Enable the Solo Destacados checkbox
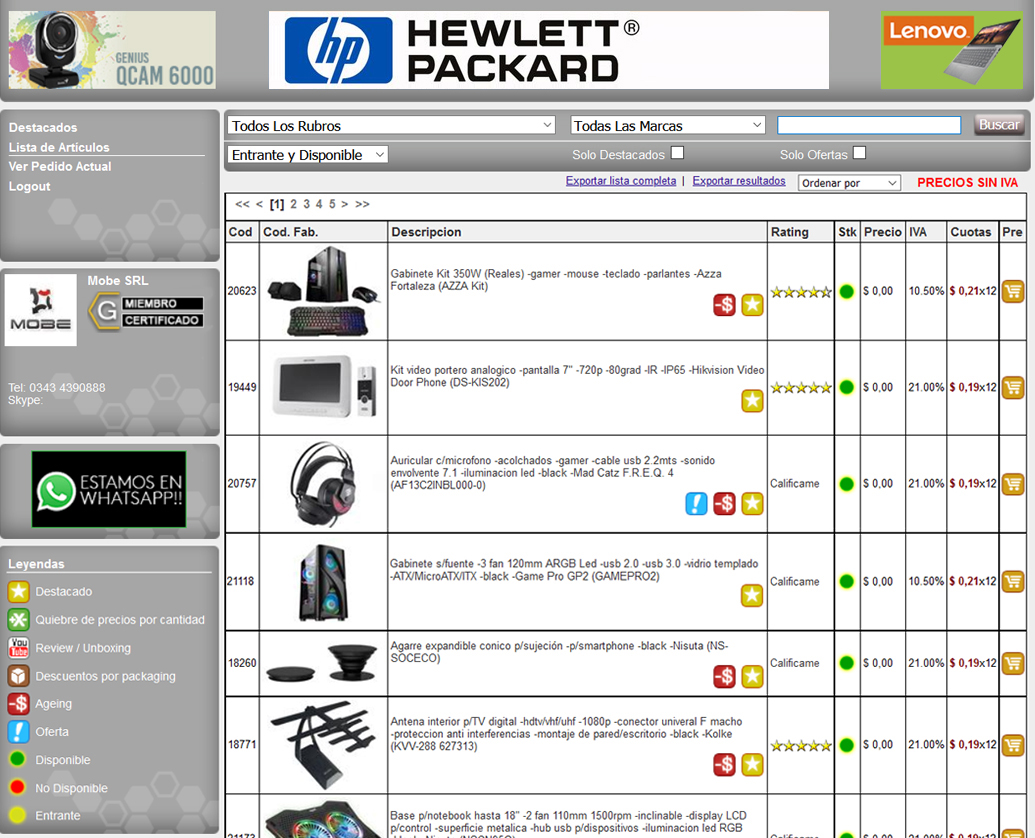This screenshot has height=838, width=1035. [x=677, y=153]
